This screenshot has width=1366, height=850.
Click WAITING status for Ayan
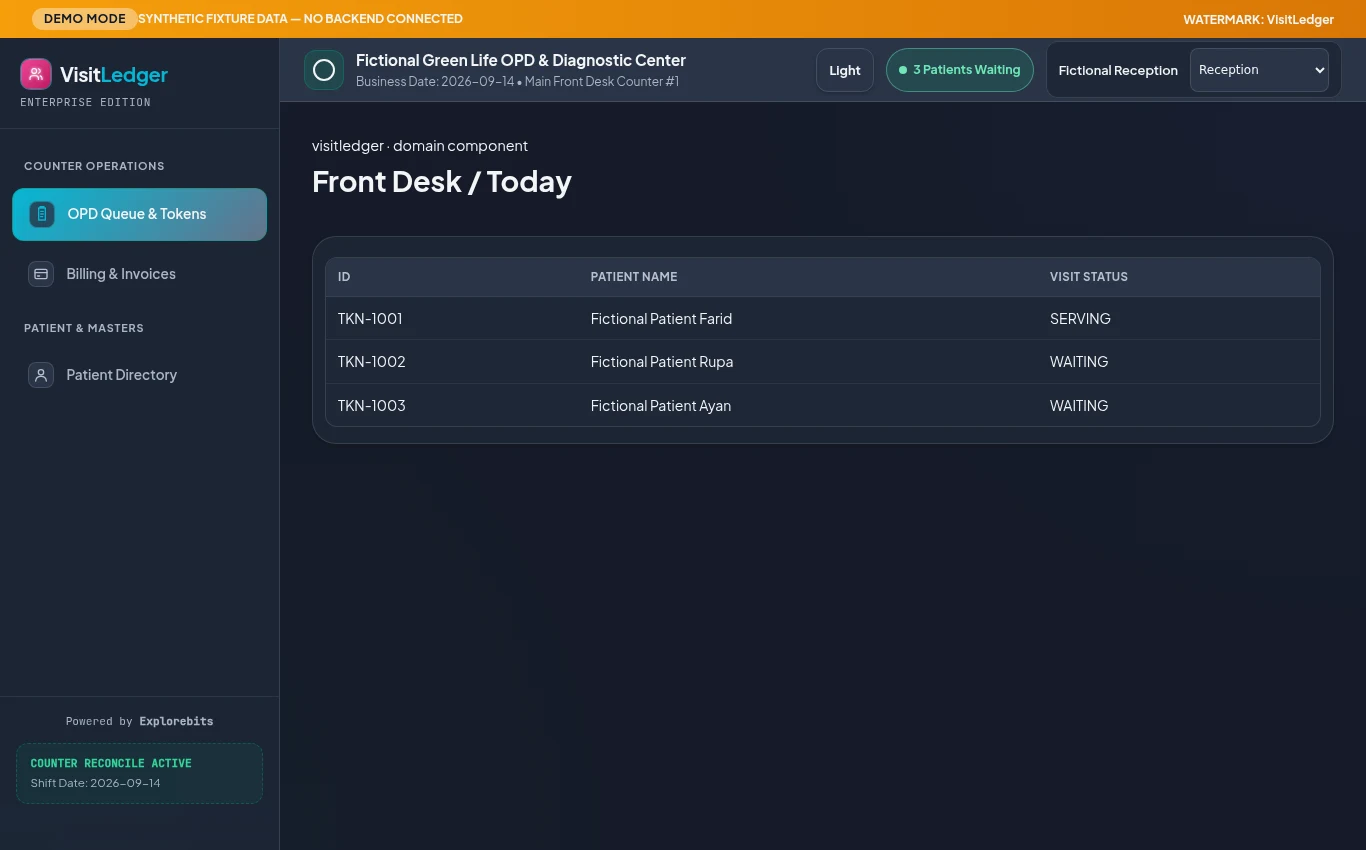(x=1079, y=406)
